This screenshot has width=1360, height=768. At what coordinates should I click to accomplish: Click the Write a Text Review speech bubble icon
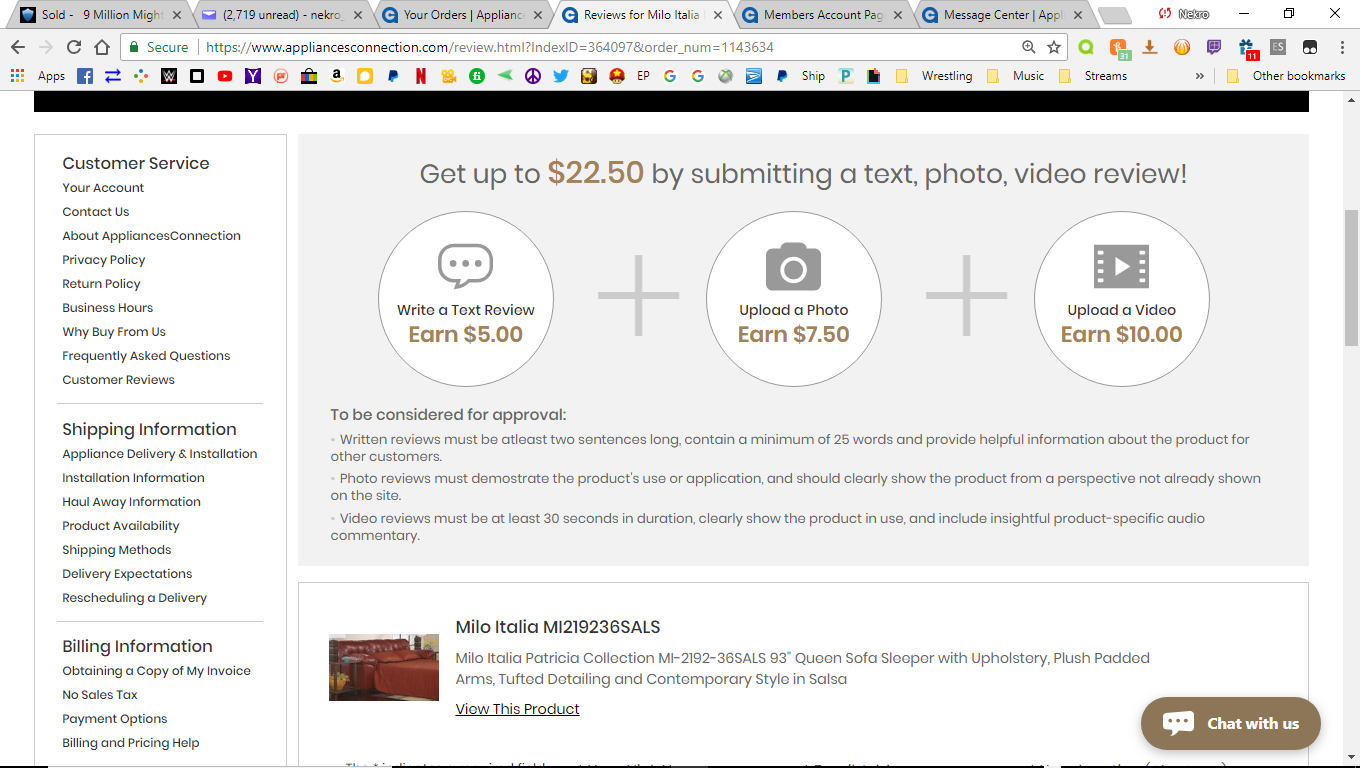(465, 267)
